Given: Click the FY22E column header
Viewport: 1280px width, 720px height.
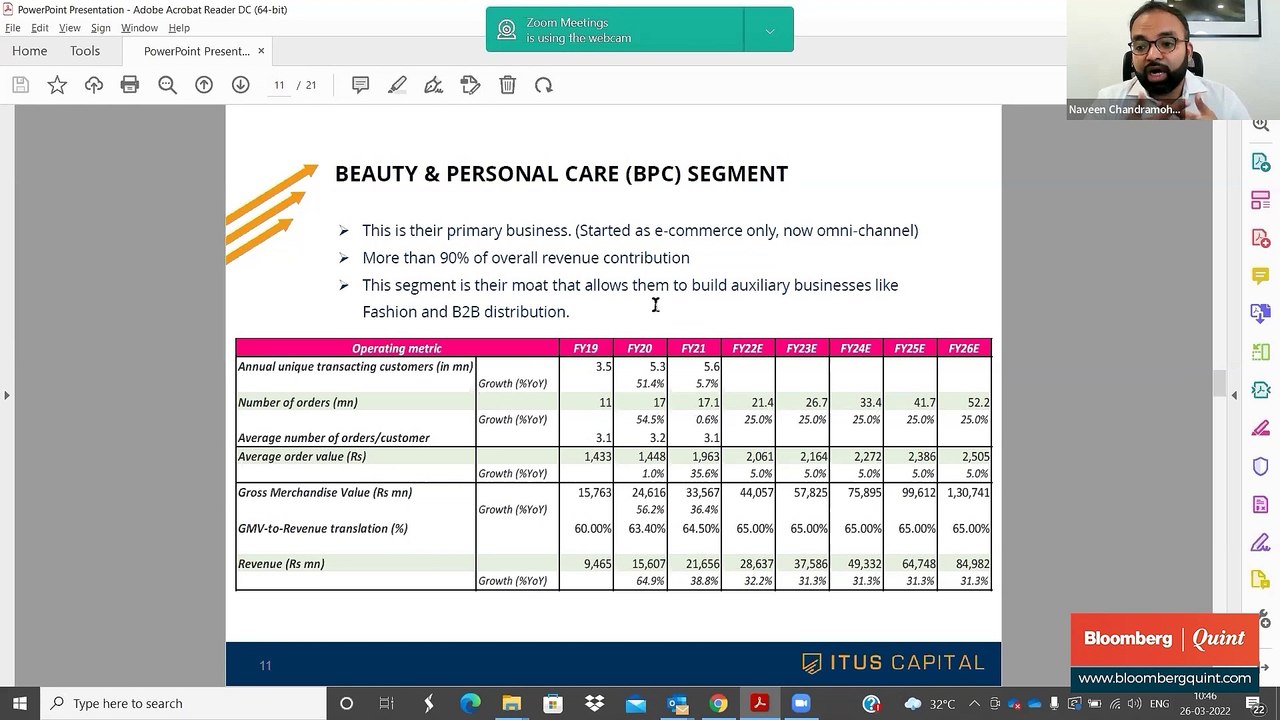Looking at the screenshot, I should 747,348.
